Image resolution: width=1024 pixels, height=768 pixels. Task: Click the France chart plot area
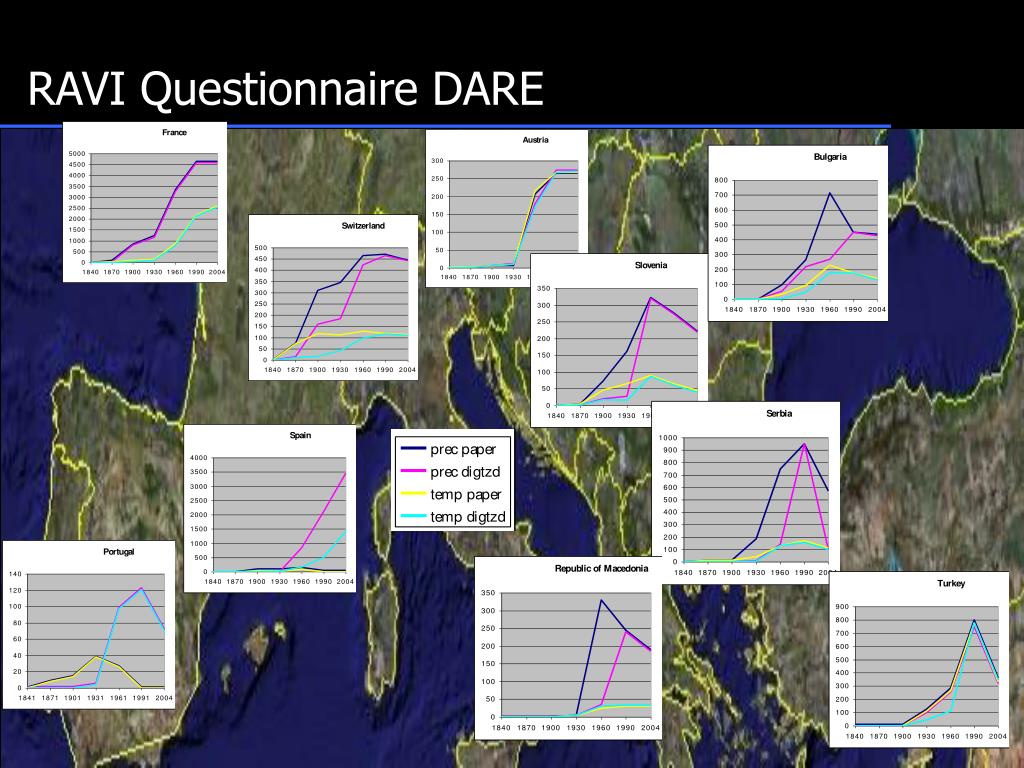(x=154, y=208)
